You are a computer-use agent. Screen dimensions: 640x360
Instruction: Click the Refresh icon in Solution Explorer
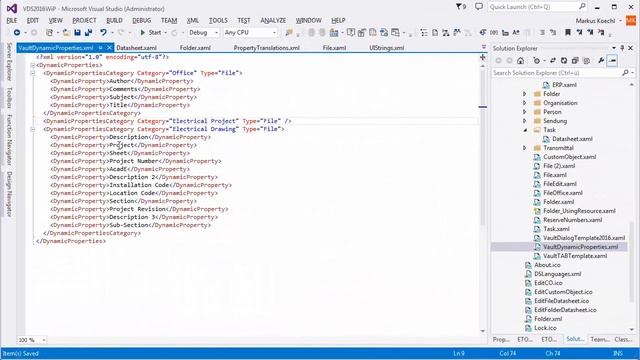pyautogui.click(x=564, y=60)
